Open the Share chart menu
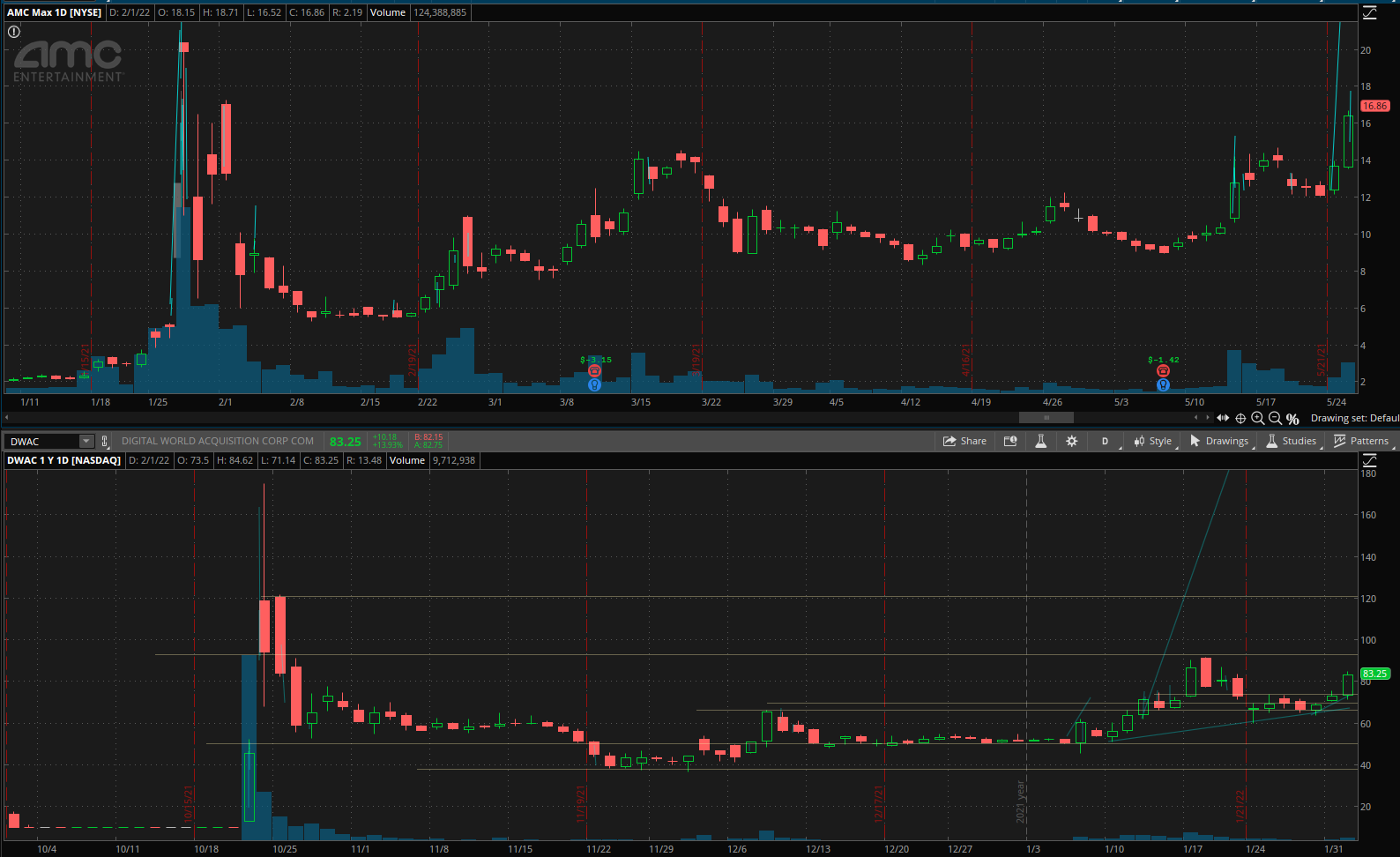This screenshot has width=1400, height=857. (964, 441)
